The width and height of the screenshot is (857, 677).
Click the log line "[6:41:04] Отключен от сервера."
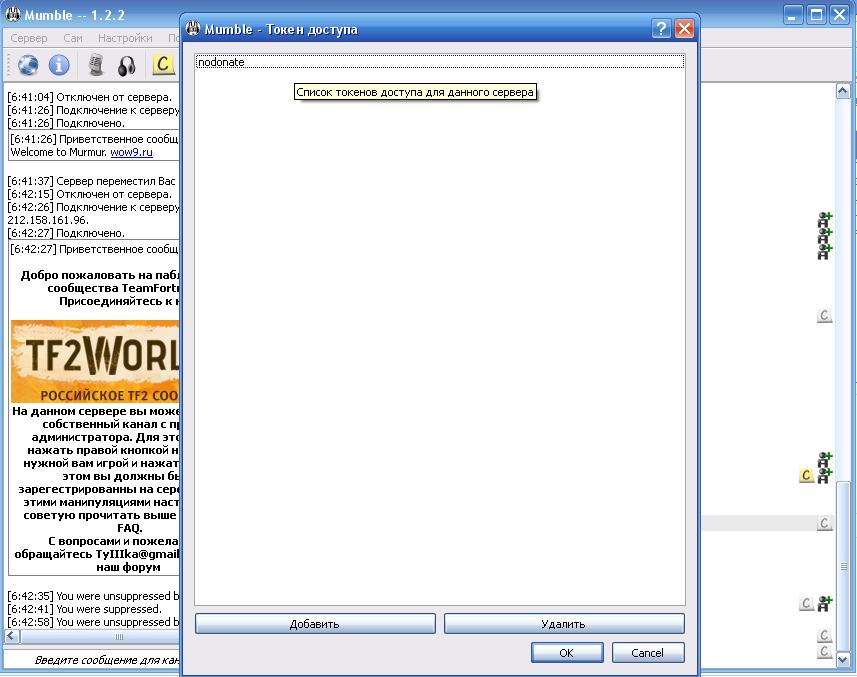click(x=90, y=97)
